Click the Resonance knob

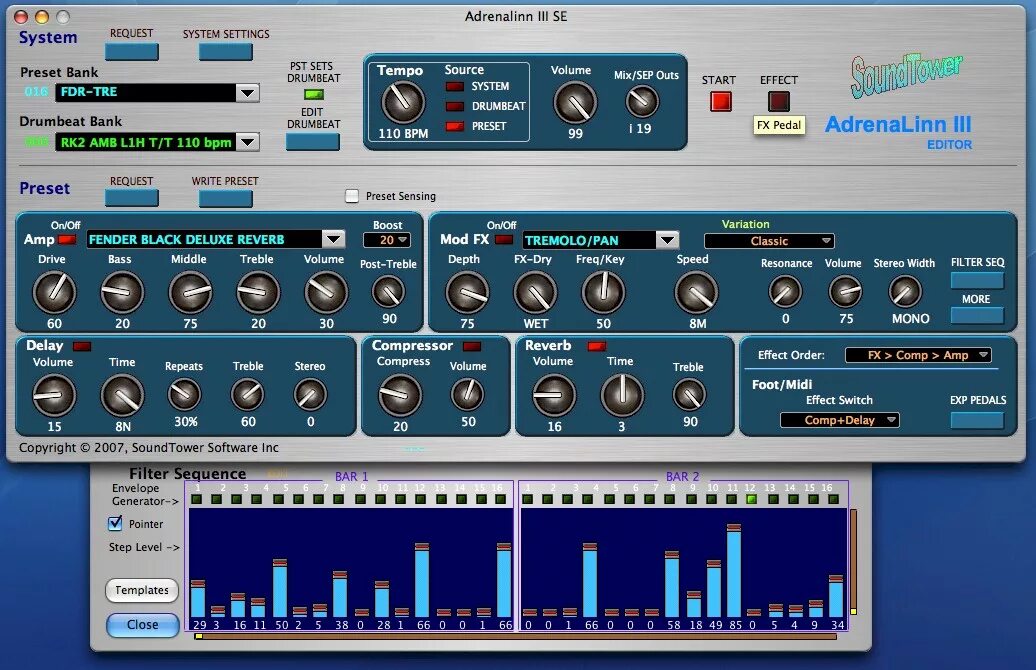coord(785,291)
